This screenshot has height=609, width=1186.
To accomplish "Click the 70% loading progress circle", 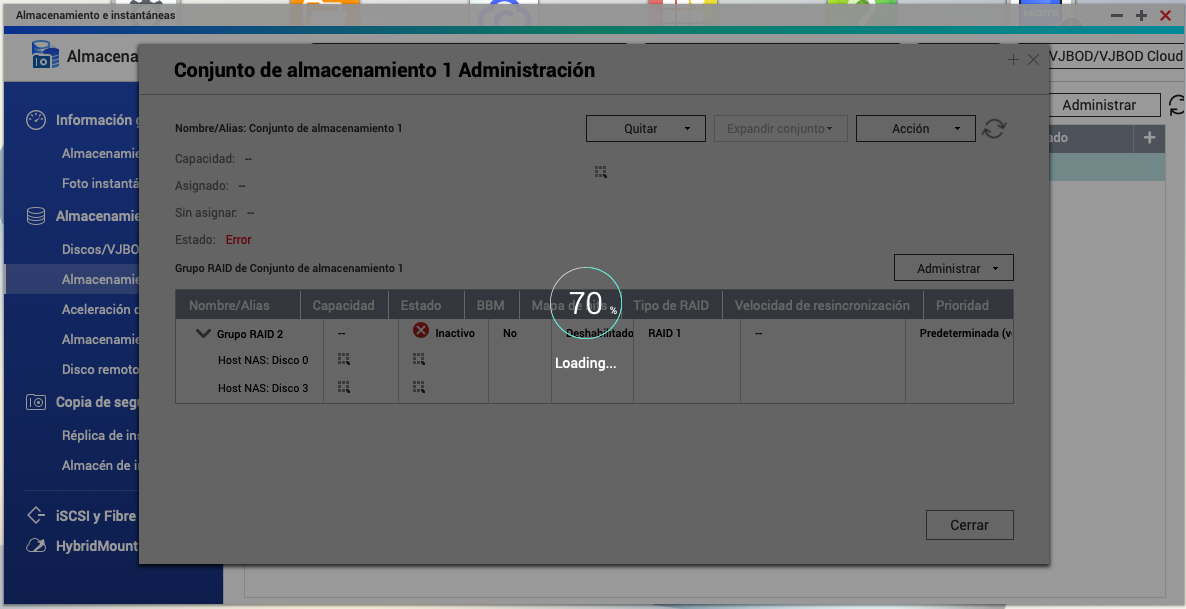I will (586, 304).
